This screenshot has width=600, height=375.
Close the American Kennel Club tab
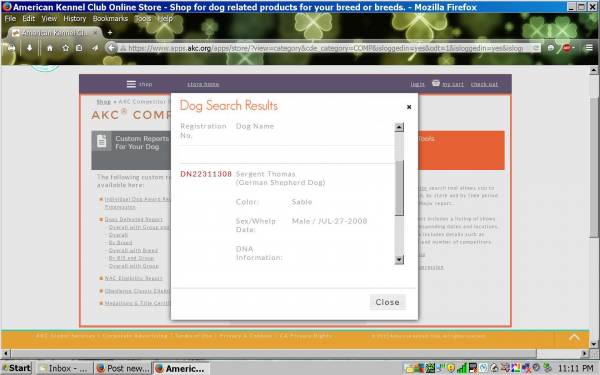[x=96, y=33]
